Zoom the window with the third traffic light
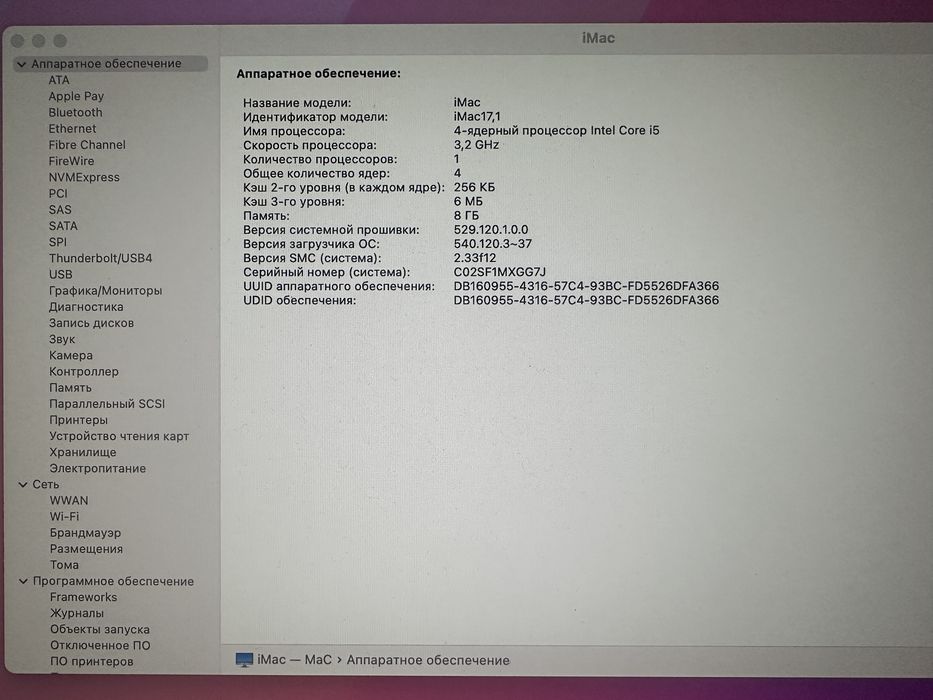Viewport: 933px width, 700px height. (60, 40)
